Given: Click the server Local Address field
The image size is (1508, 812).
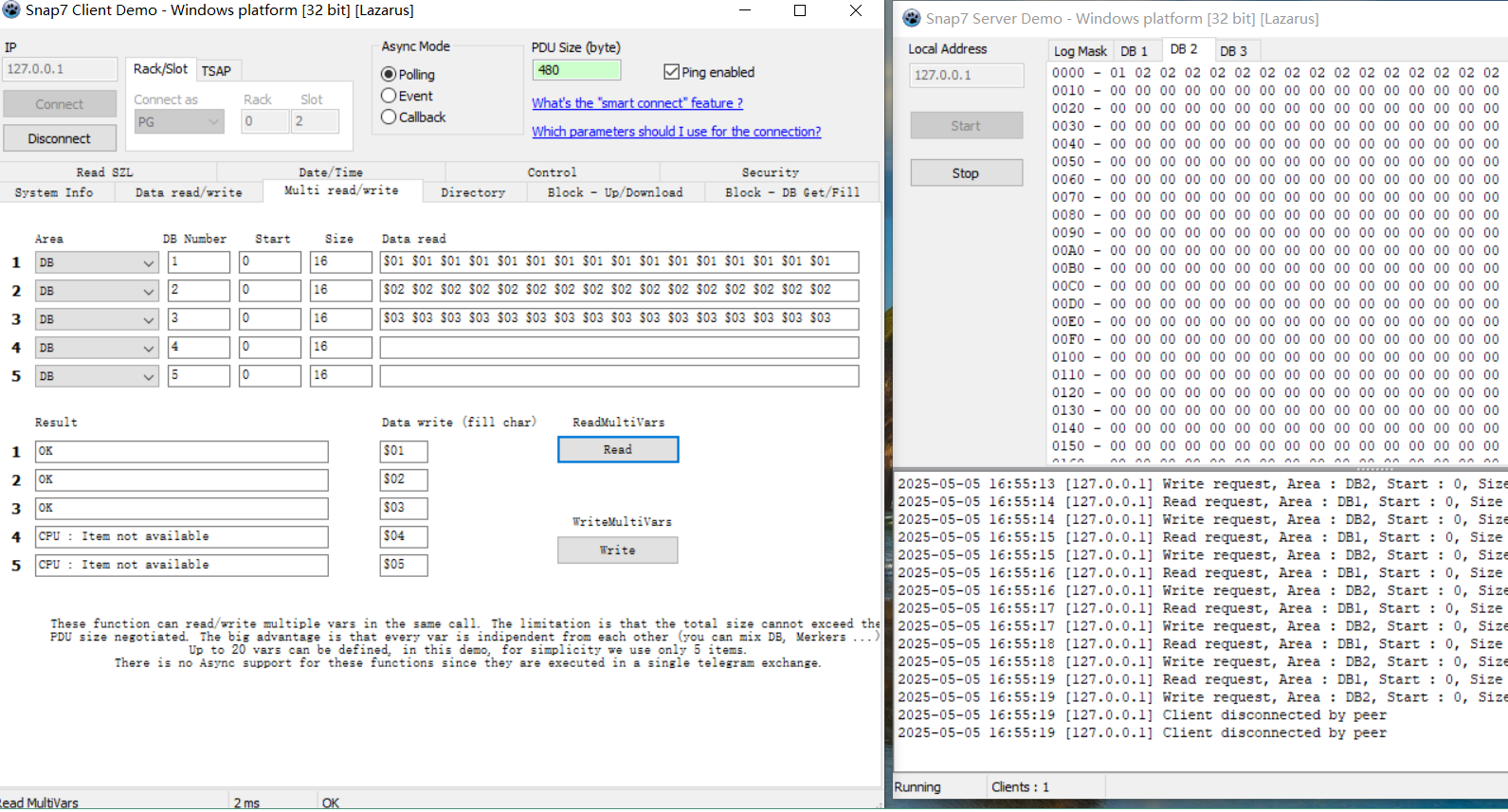Looking at the screenshot, I should tap(967, 75).
